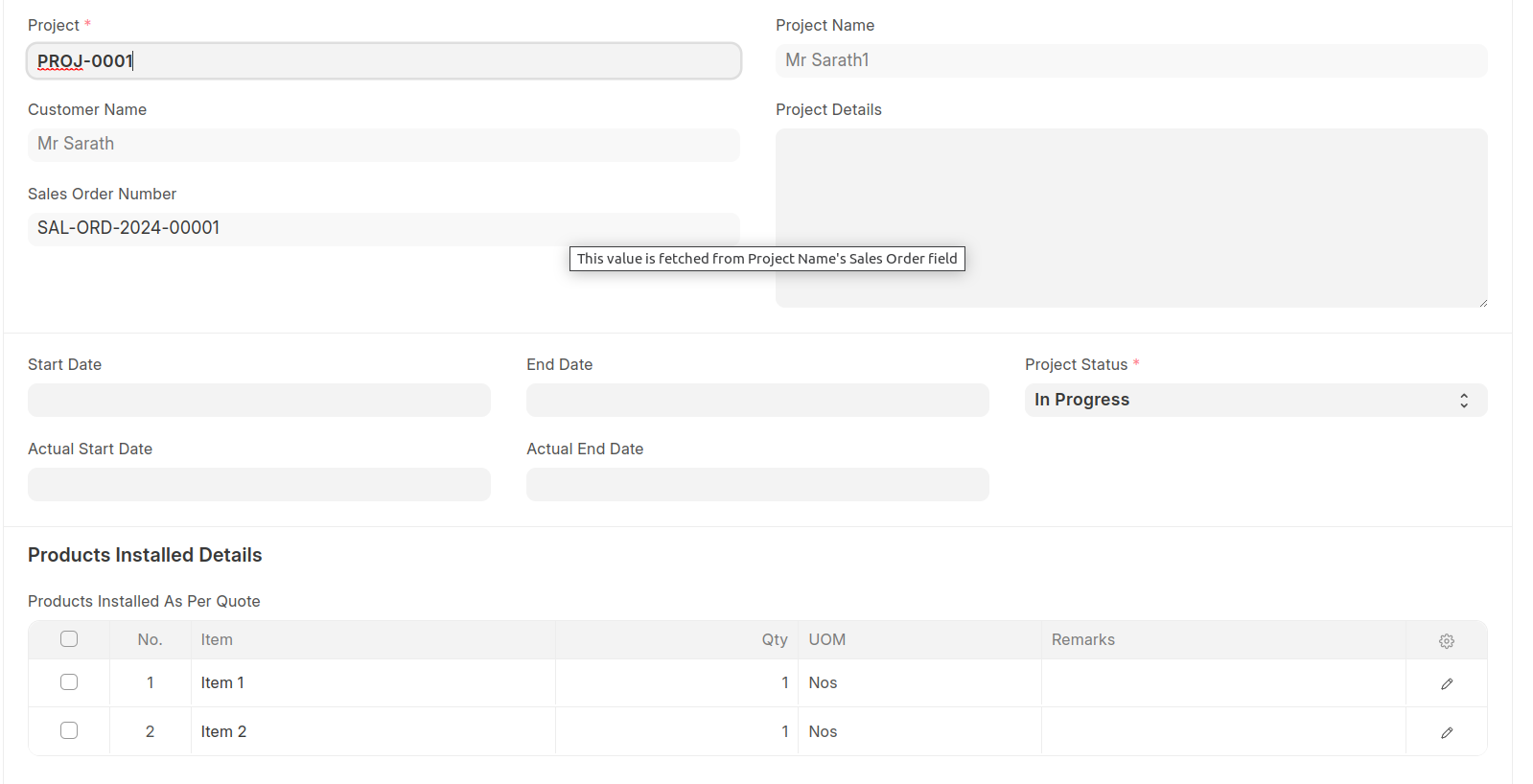Viewport: 1533px width, 784px height.
Task: Click the Actual Start Date field
Action: pyautogui.click(x=259, y=485)
